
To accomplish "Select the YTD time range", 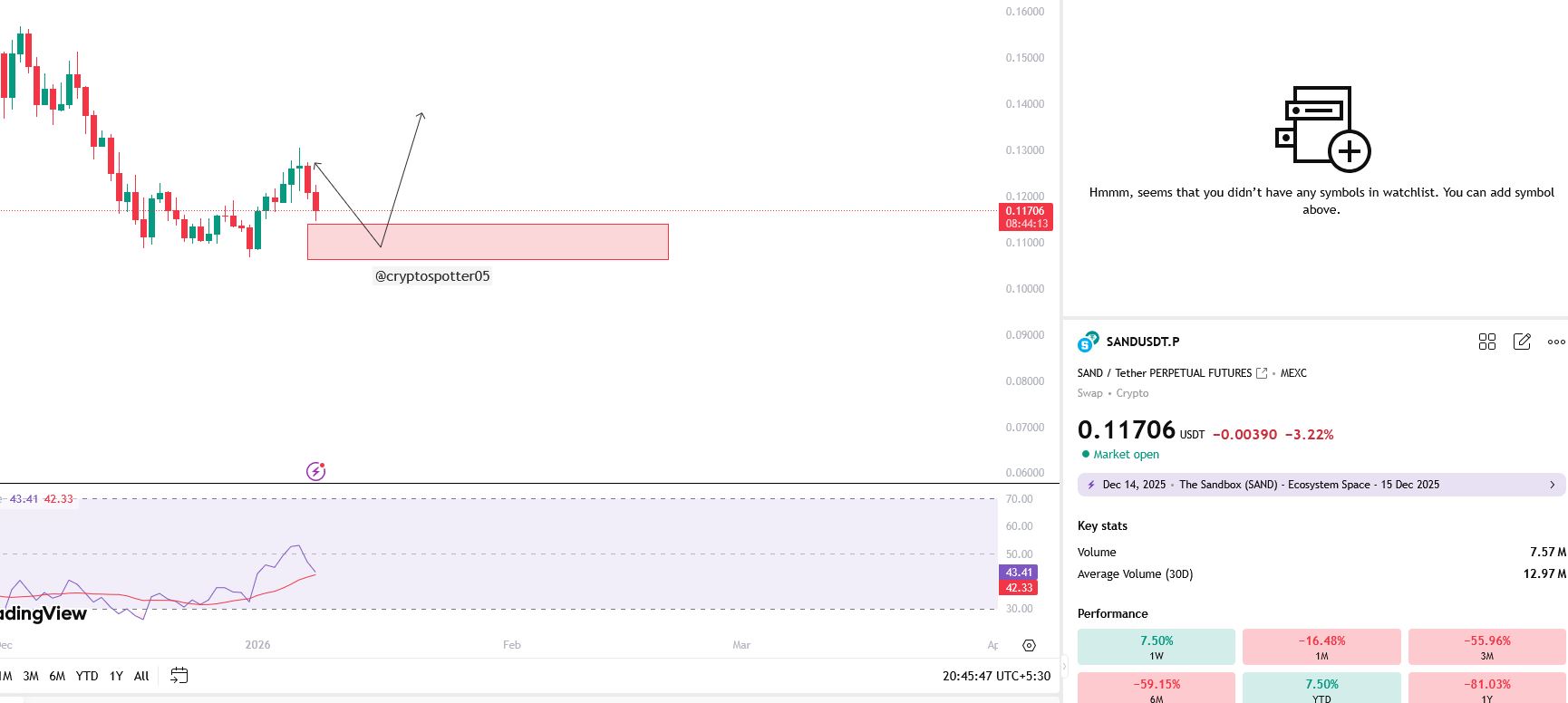I will point(87,676).
